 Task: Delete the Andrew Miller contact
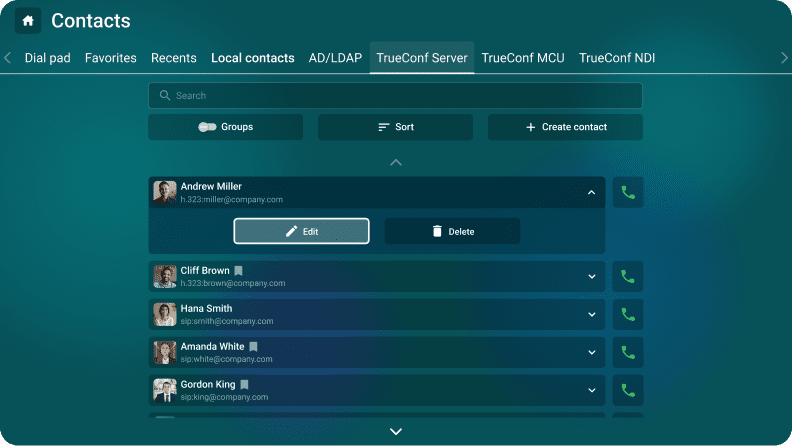[452, 231]
